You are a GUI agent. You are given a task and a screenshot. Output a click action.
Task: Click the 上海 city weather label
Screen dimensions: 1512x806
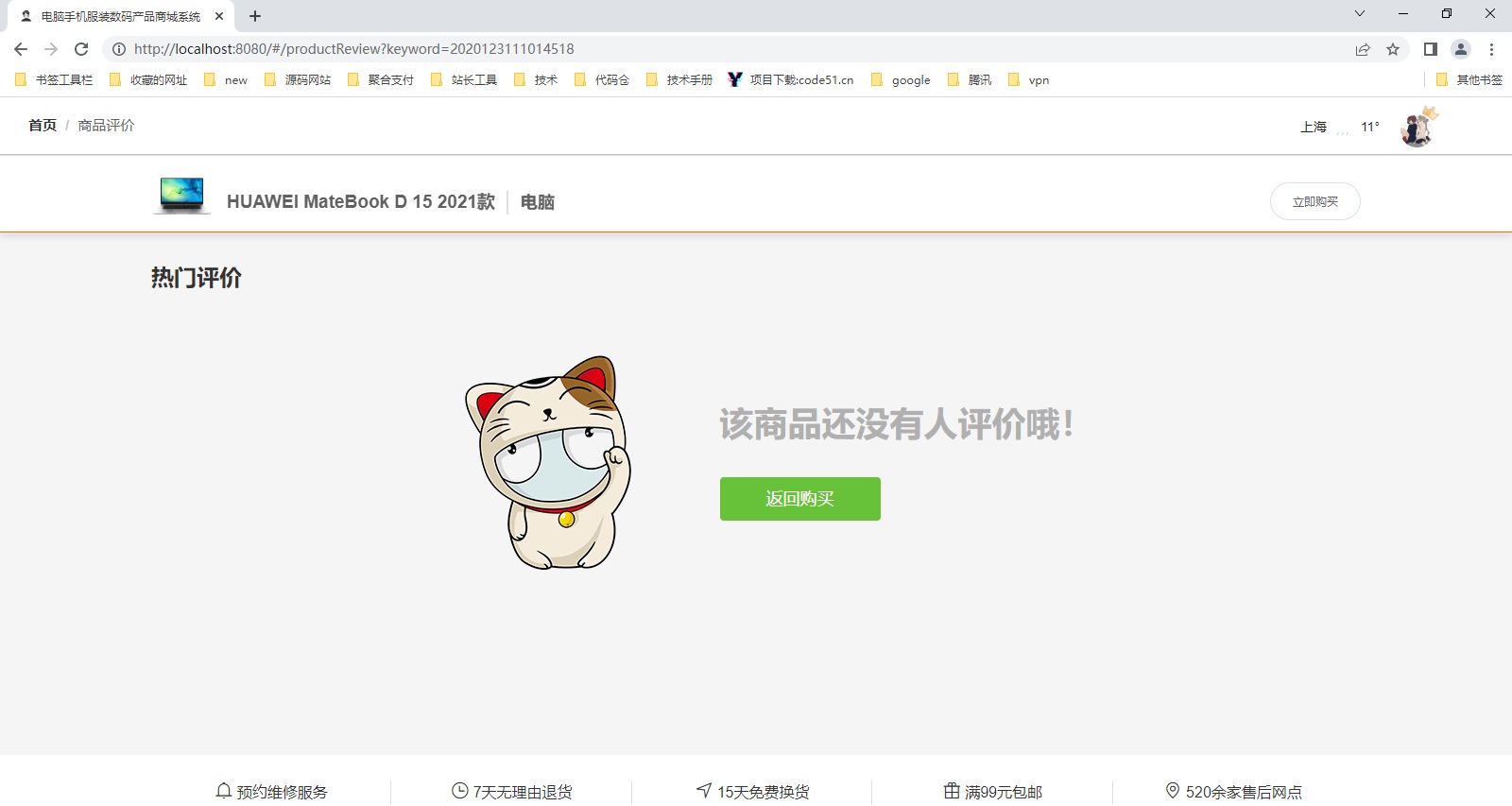coord(1314,127)
